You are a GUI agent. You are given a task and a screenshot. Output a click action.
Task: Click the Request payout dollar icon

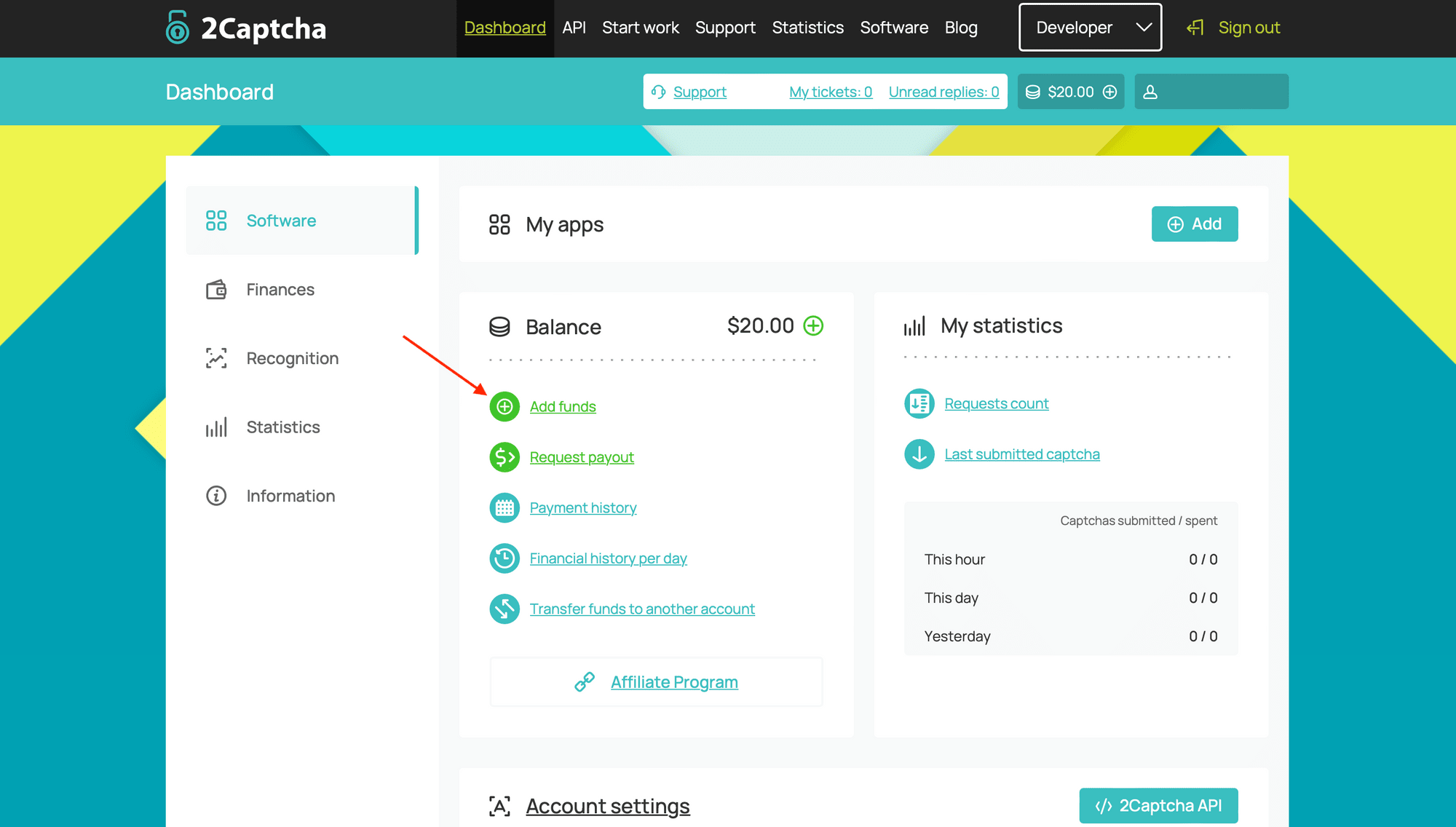505,457
